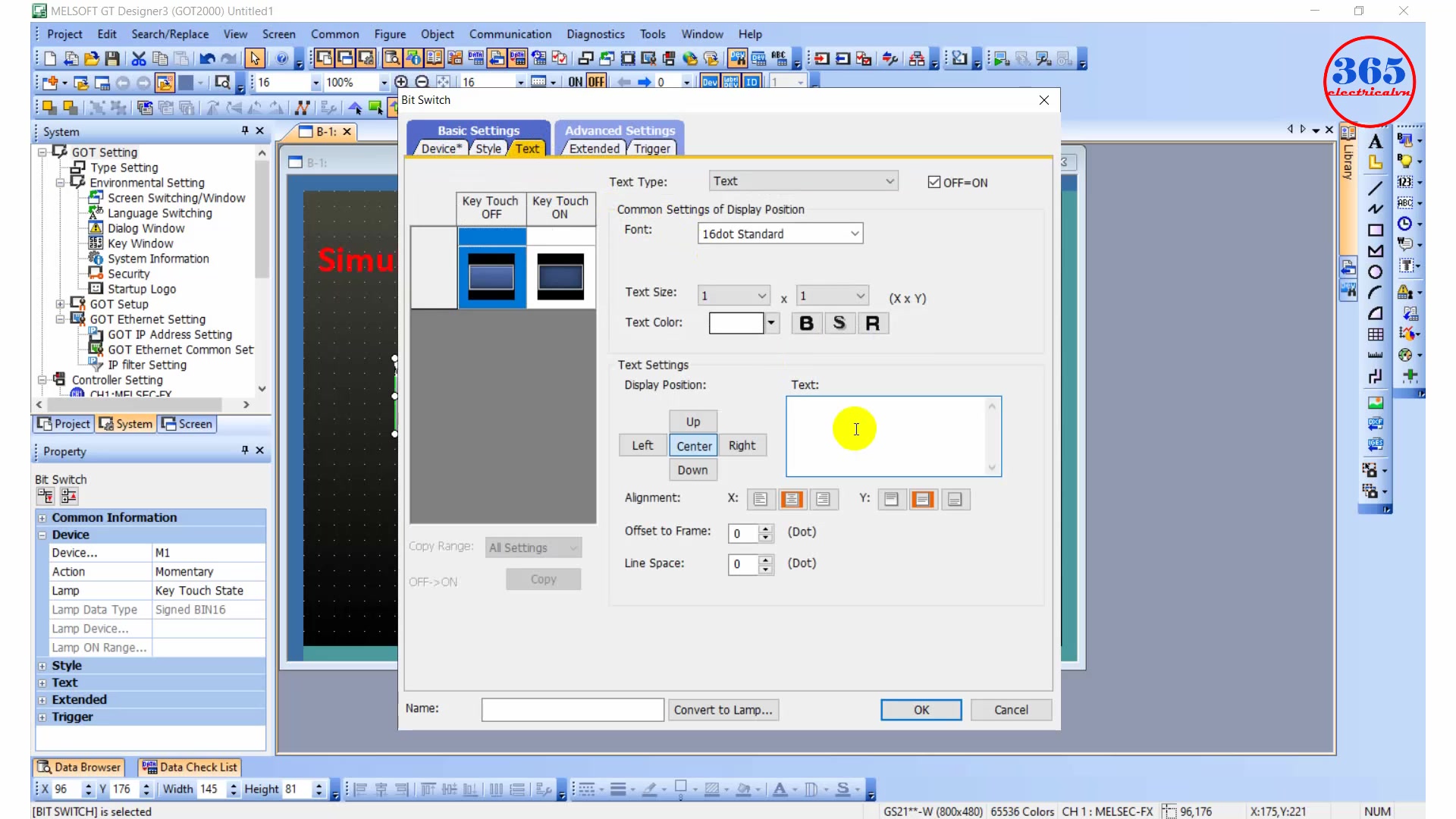
Task: Open the Text Size Y dropdown
Action: pyautogui.click(x=833, y=296)
